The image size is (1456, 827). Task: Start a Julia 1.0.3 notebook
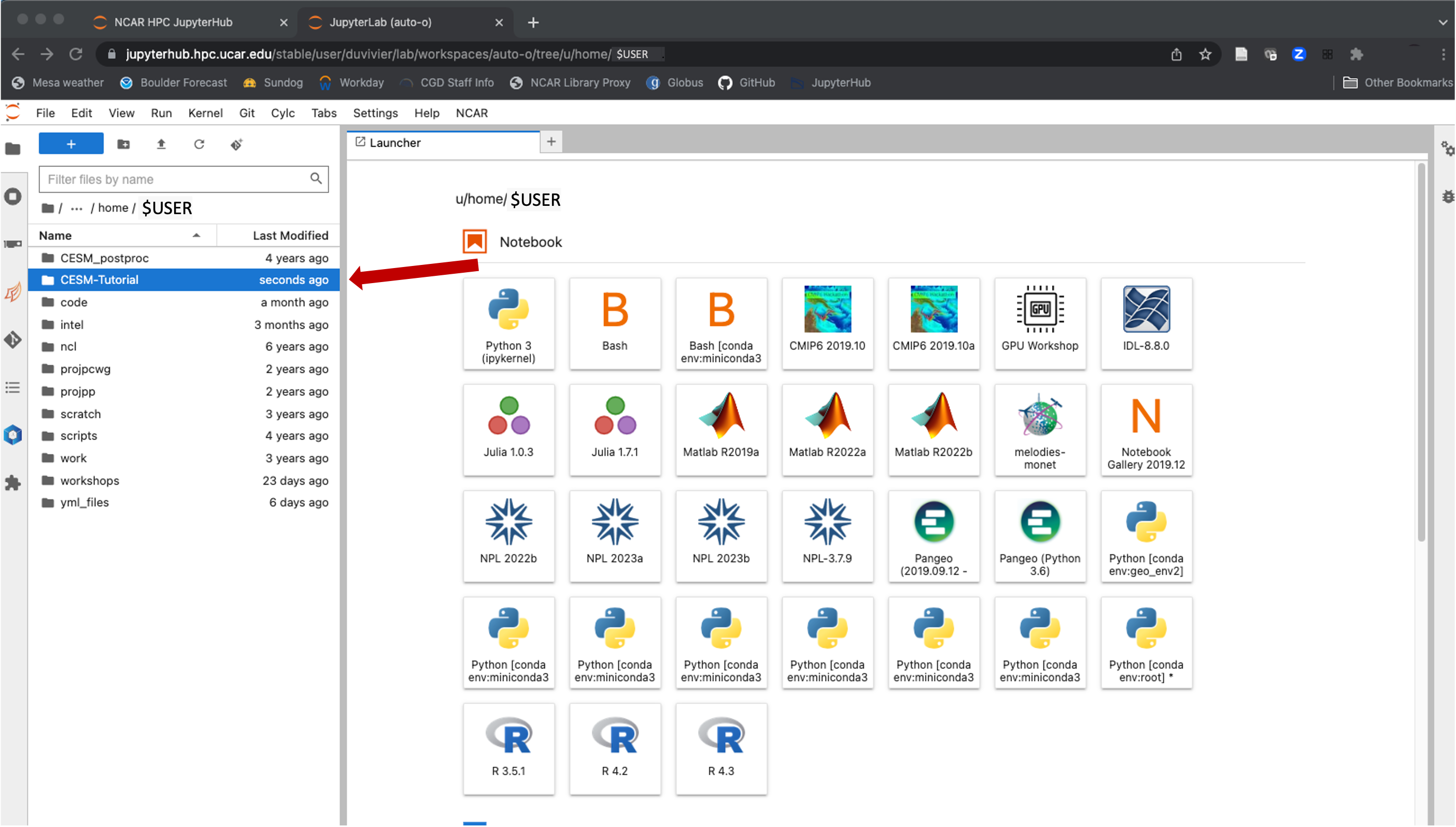point(508,430)
